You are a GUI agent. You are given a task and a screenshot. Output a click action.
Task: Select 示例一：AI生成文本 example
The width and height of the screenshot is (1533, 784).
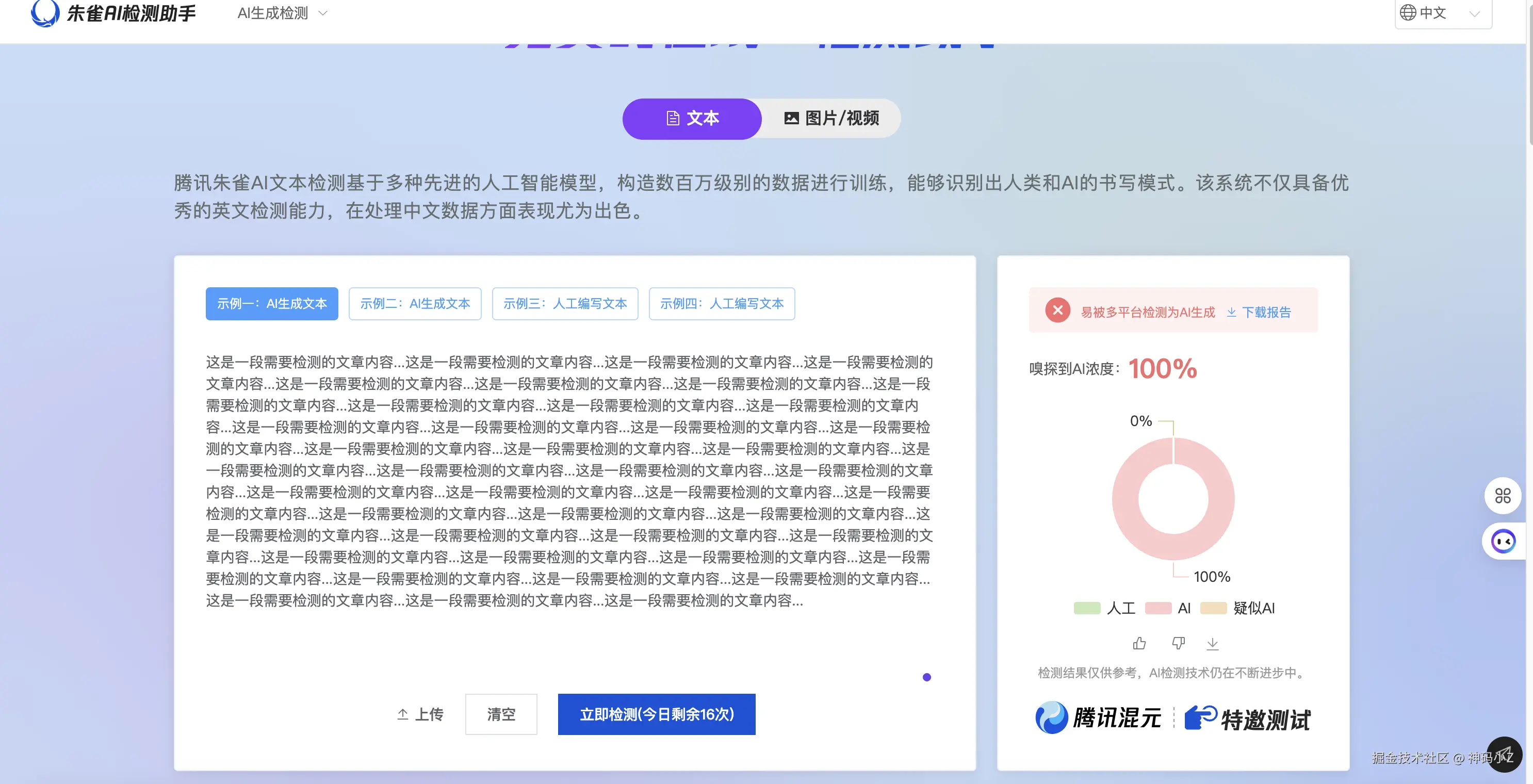click(x=272, y=304)
